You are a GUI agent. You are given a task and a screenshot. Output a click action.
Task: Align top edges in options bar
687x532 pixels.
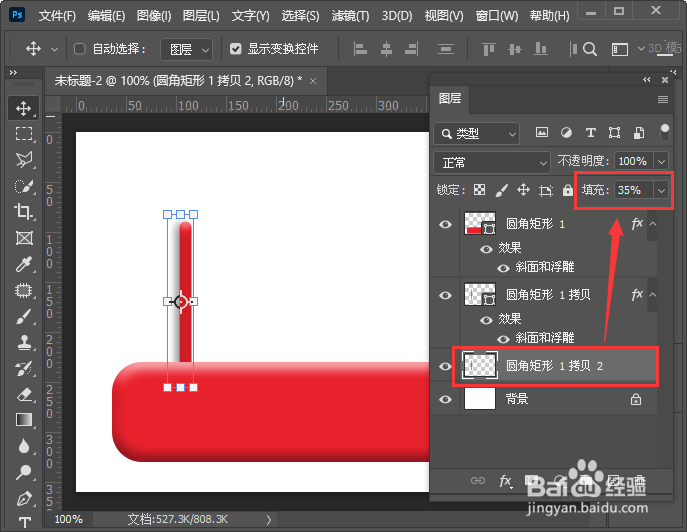(x=489, y=49)
